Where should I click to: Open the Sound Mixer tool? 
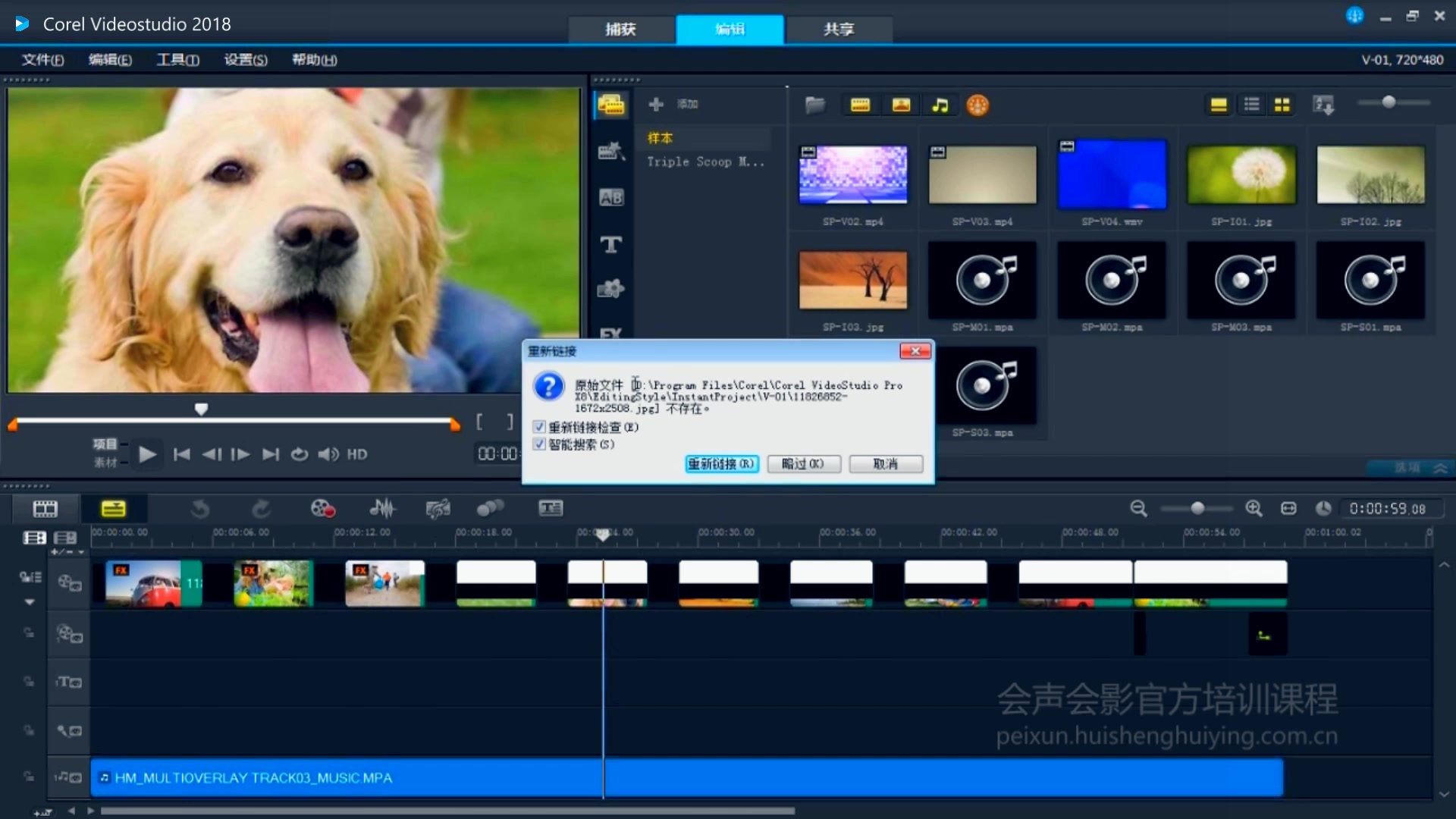[382, 508]
